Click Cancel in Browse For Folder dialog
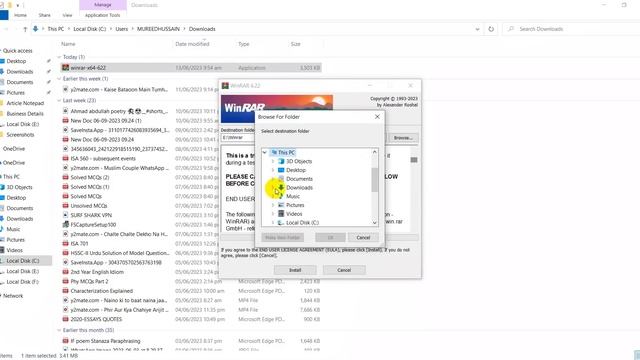640x360 pixels. pos(363,238)
